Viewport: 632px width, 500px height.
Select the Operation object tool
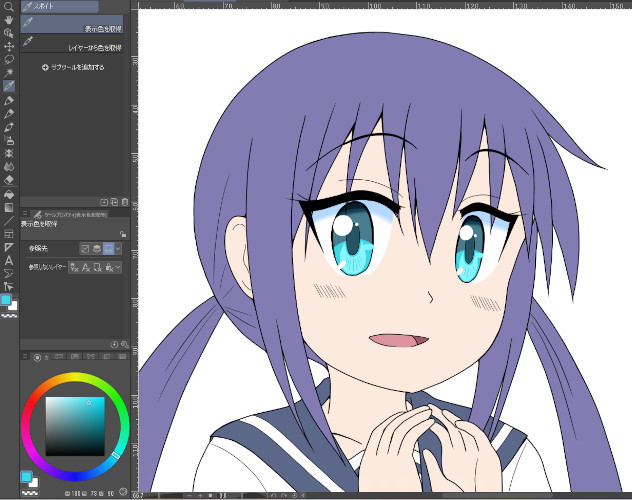click(x=8, y=33)
